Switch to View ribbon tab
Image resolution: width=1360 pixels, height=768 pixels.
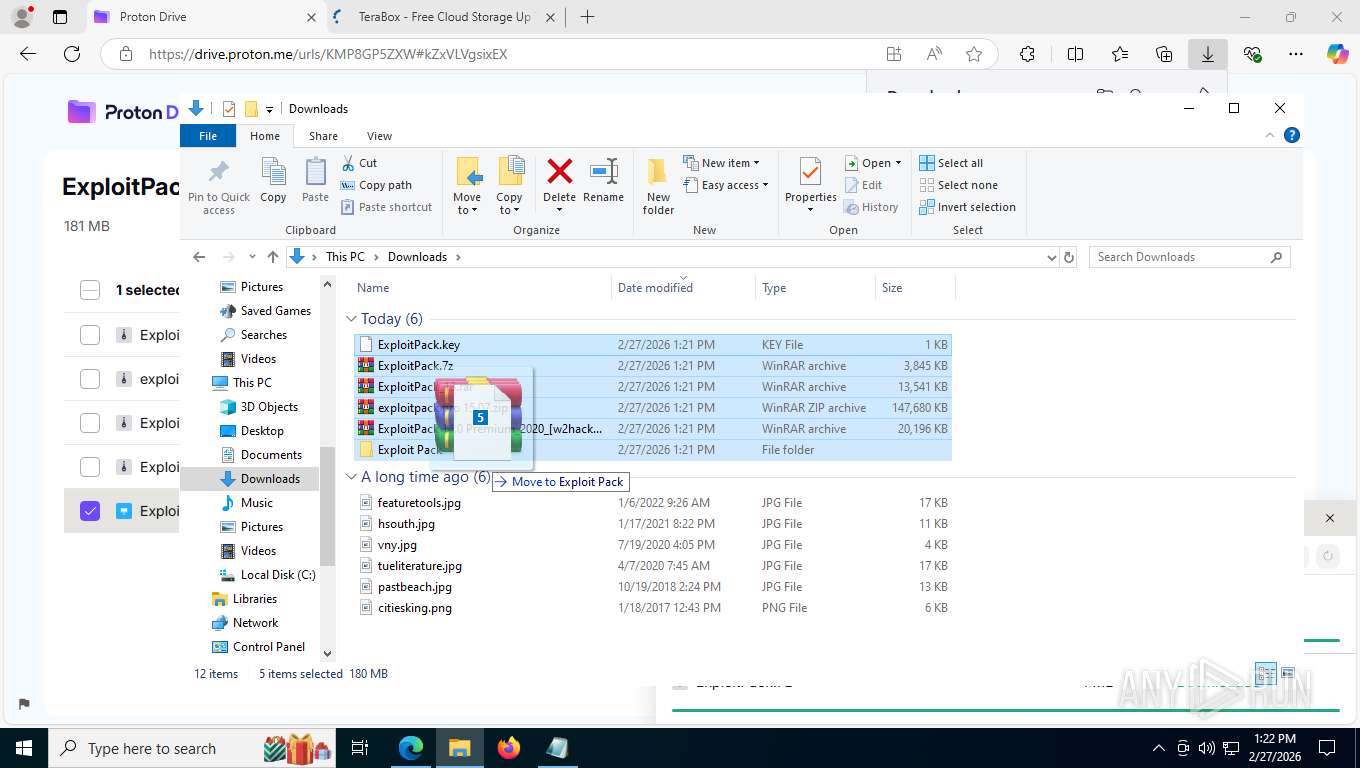(379, 135)
